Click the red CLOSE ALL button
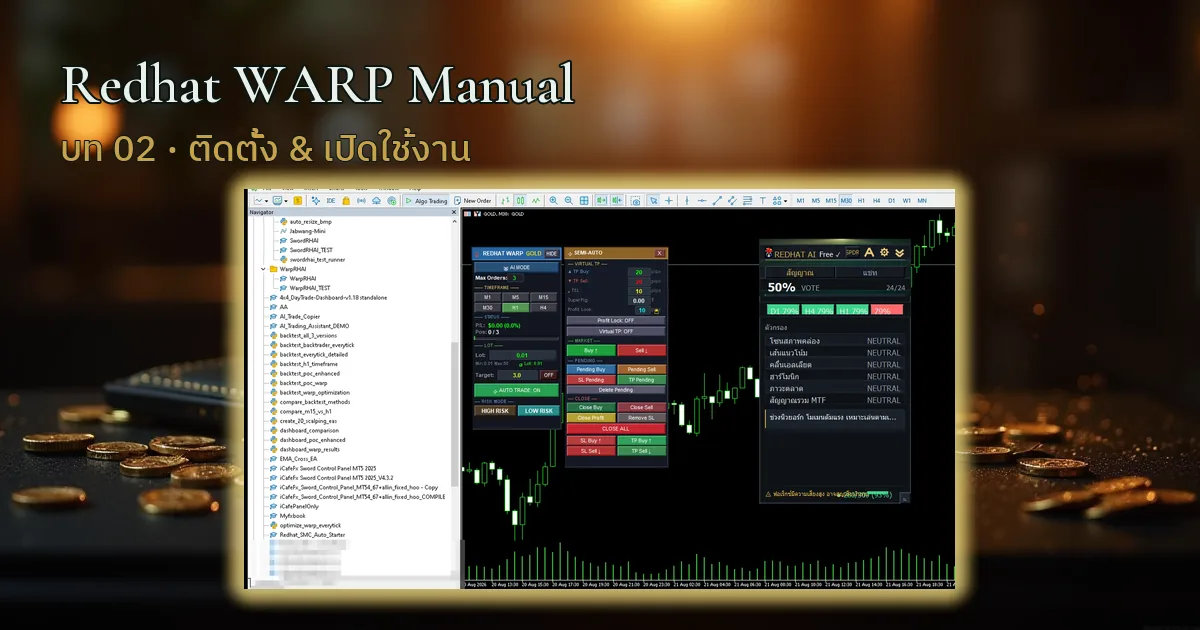The image size is (1200, 630). [x=616, y=429]
